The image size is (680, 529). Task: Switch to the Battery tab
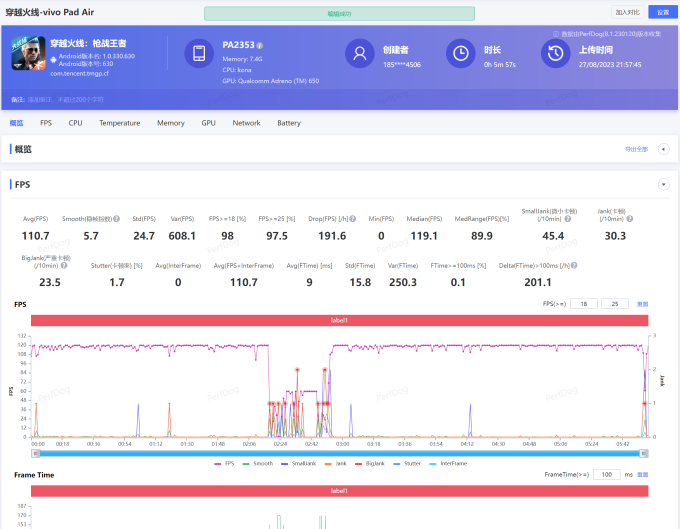tap(289, 123)
